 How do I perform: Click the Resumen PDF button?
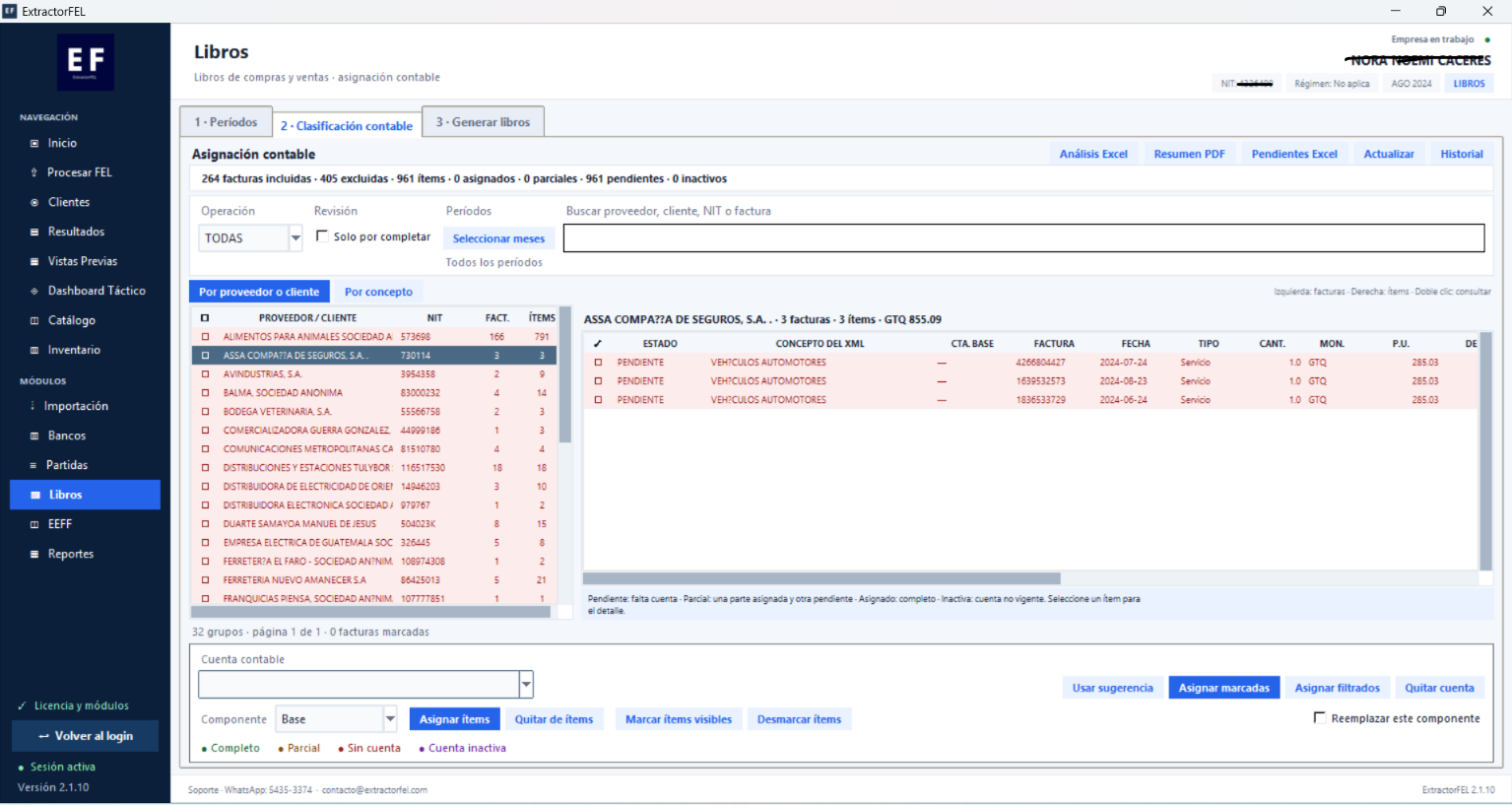click(1189, 154)
